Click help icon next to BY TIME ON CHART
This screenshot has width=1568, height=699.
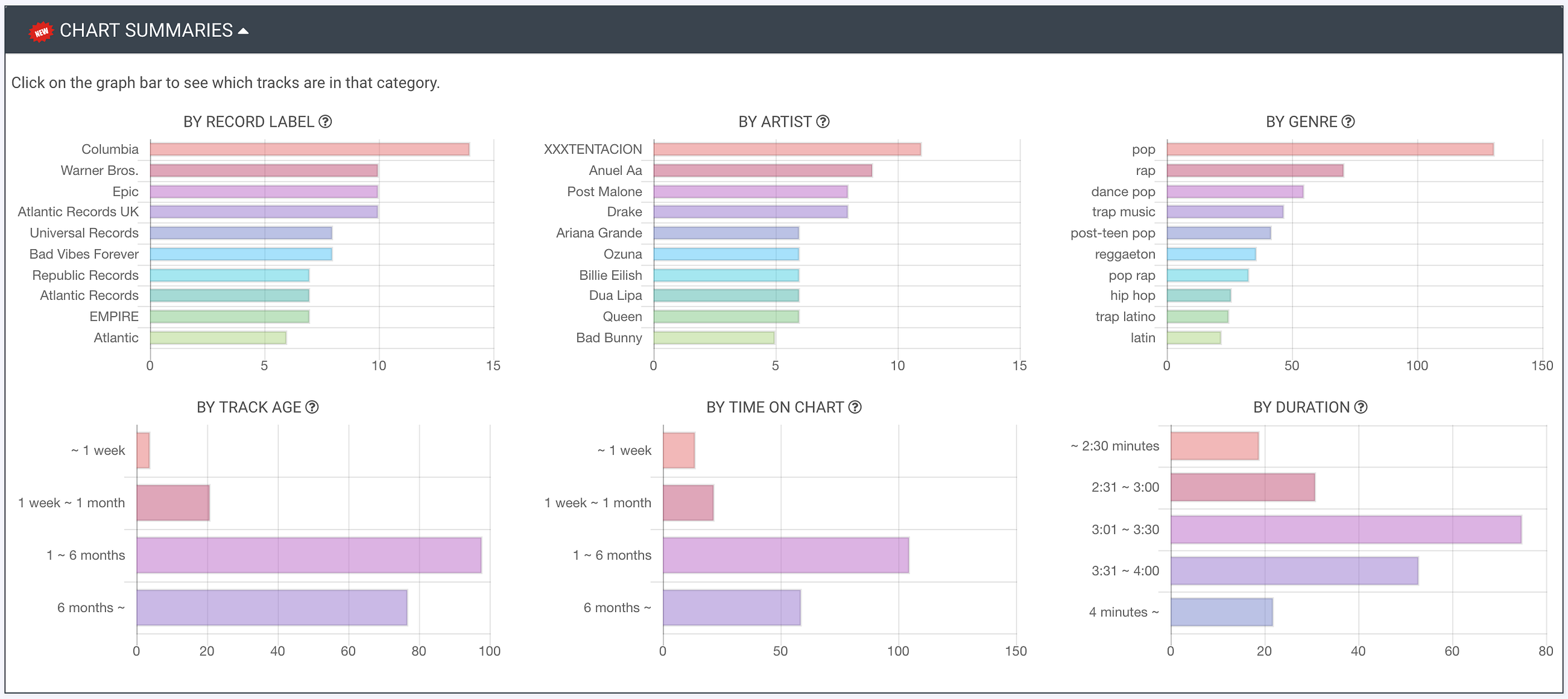(855, 407)
